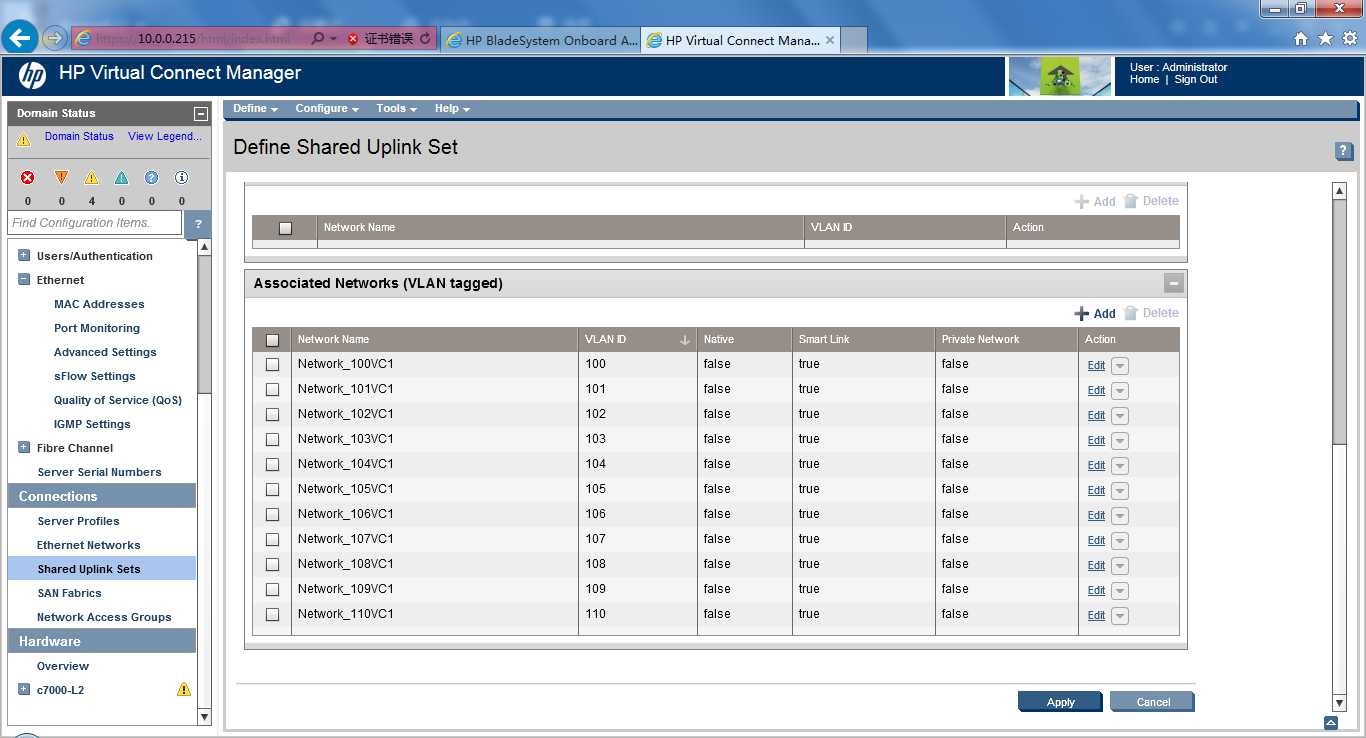Click the image thumbnail in the header
The image size is (1366, 738).
click(x=1060, y=76)
